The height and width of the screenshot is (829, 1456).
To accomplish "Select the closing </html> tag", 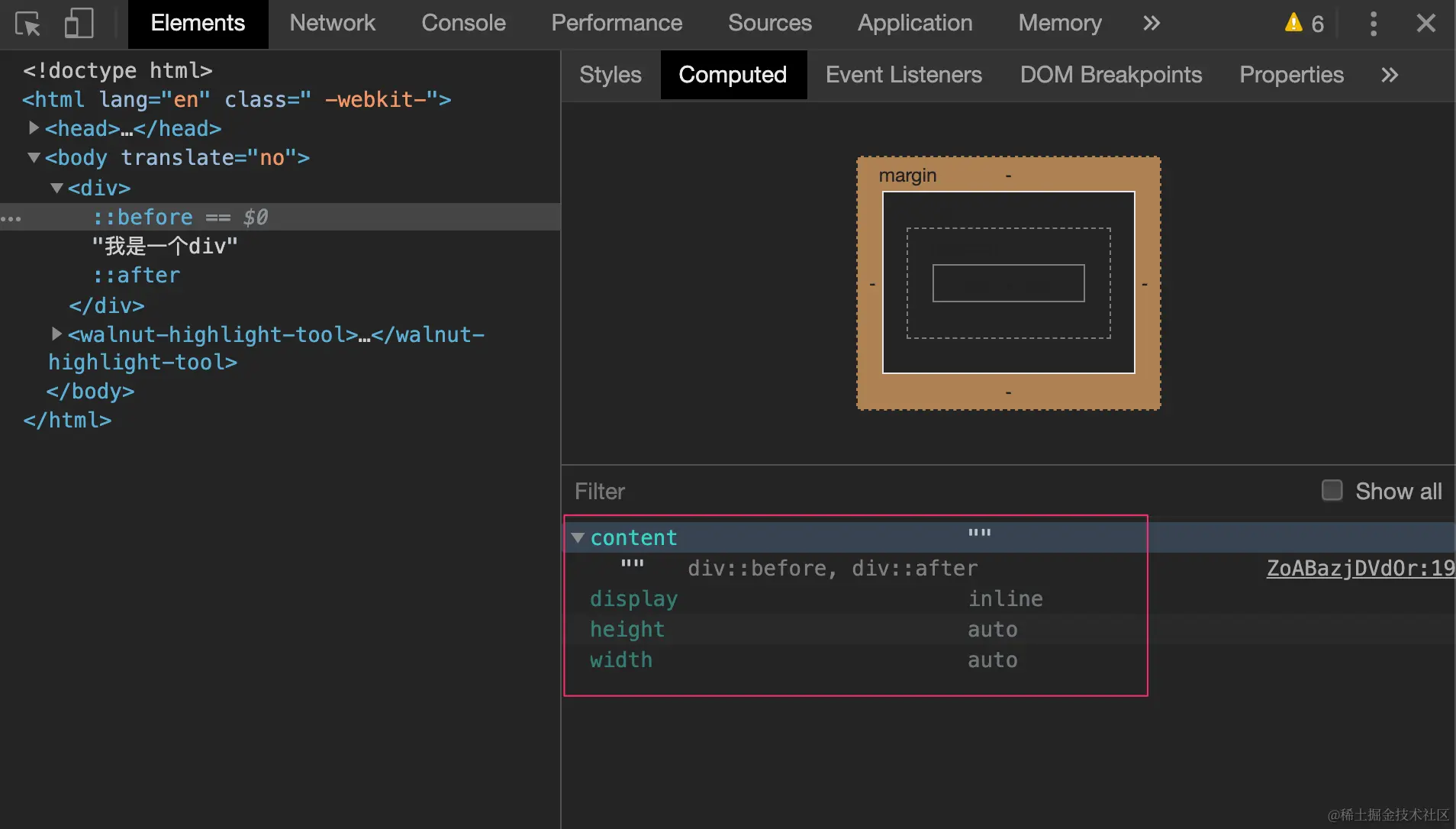I will coord(67,420).
